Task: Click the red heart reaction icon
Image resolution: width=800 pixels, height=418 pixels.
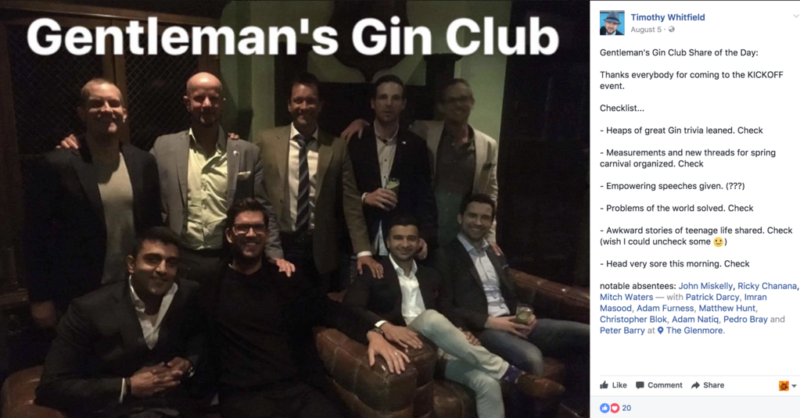Action: point(614,408)
